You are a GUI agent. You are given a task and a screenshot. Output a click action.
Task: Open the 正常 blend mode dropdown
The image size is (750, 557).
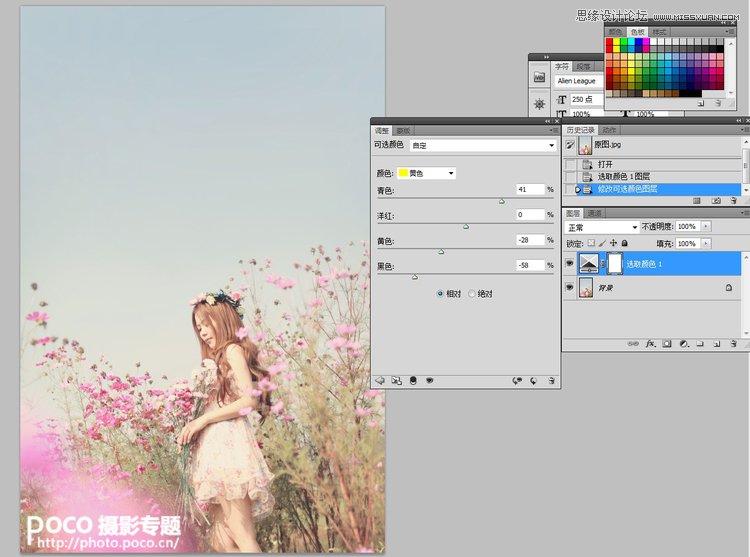coord(602,227)
